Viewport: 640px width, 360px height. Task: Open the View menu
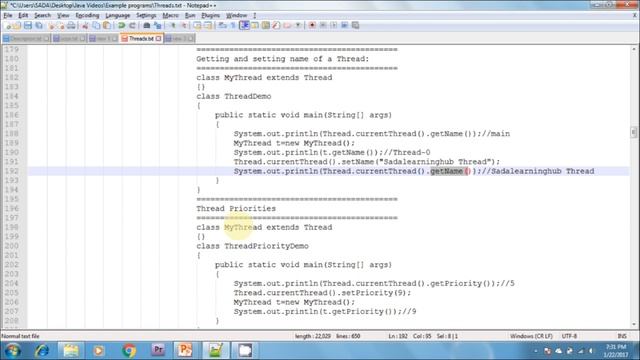pos(63,15)
